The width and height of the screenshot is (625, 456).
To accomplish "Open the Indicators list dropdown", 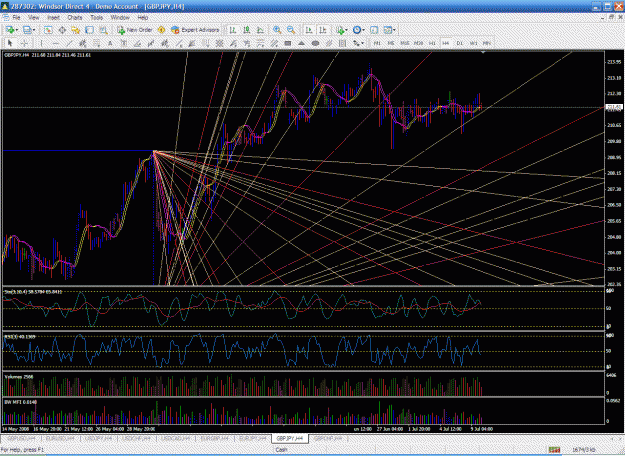I will pos(346,30).
